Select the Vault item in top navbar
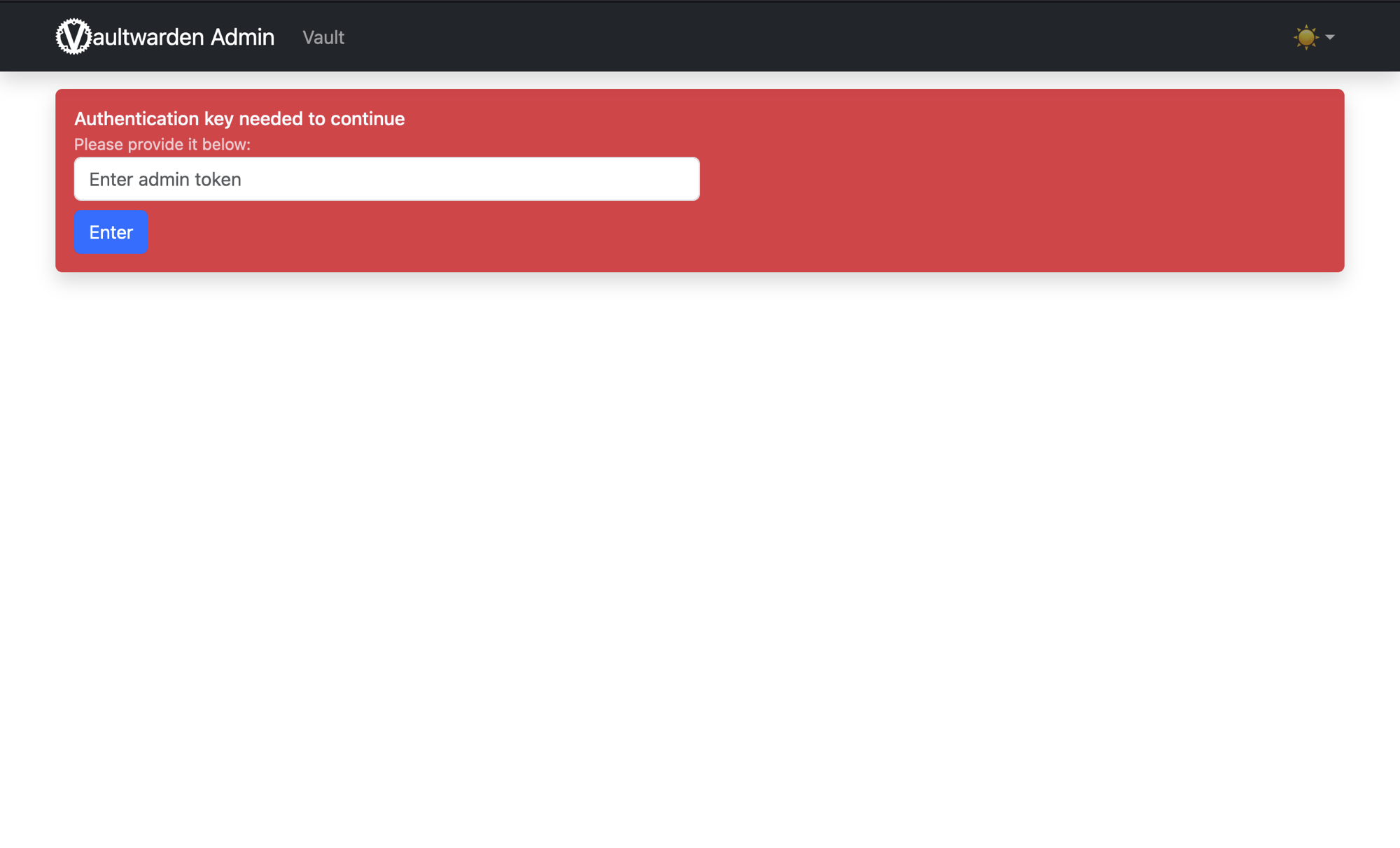The width and height of the screenshot is (1400, 848). coord(323,37)
